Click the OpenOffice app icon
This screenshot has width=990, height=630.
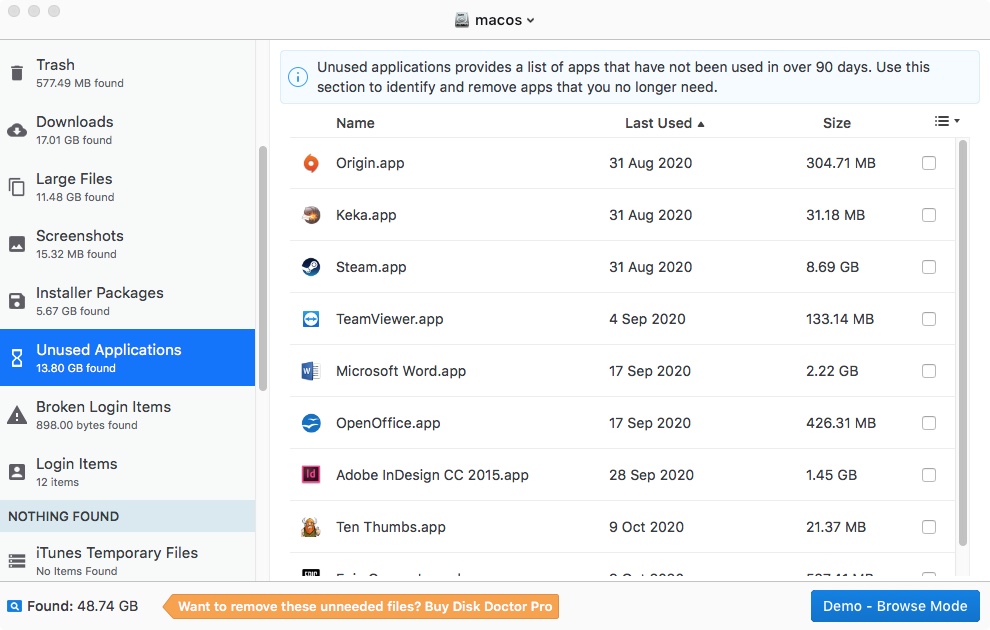pos(311,423)
